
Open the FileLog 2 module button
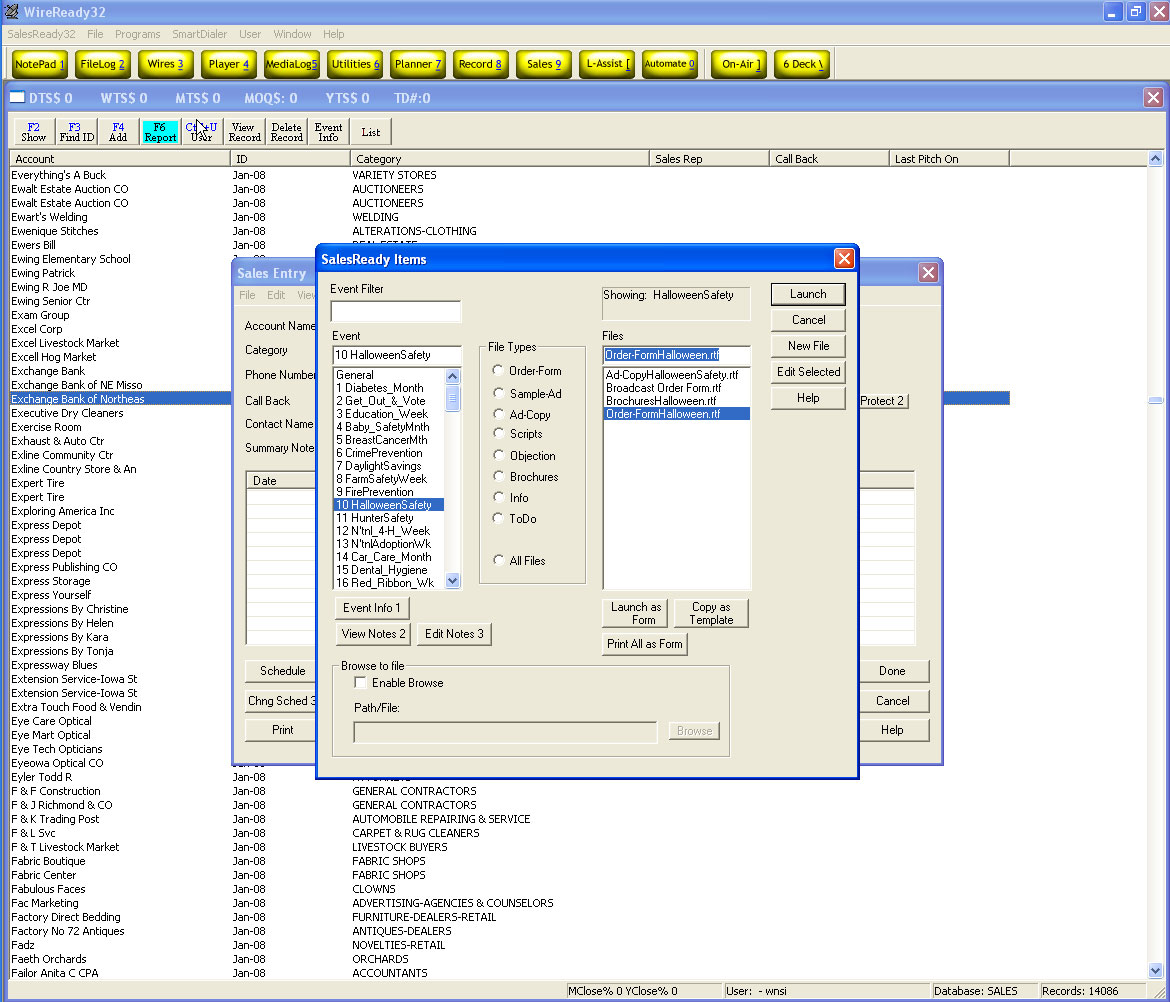pyautogui.click(x=103, y=64)
